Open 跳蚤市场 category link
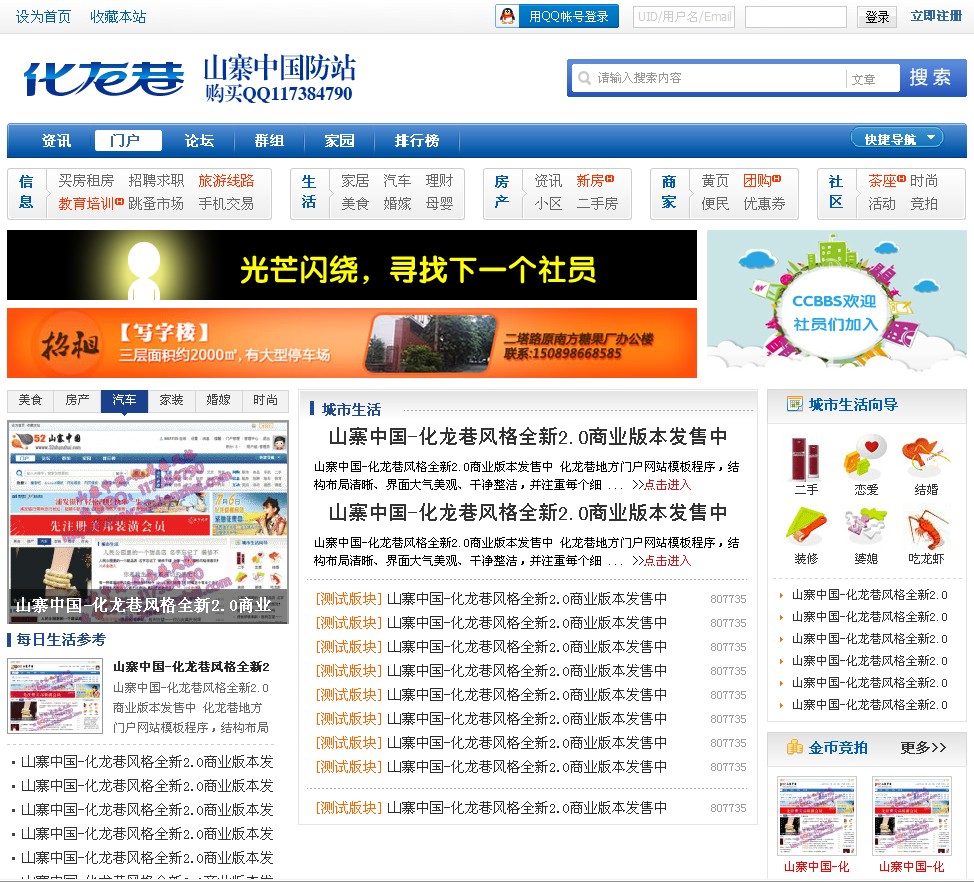974x882 pixels. pyautogui.click(x=157, y=204)
